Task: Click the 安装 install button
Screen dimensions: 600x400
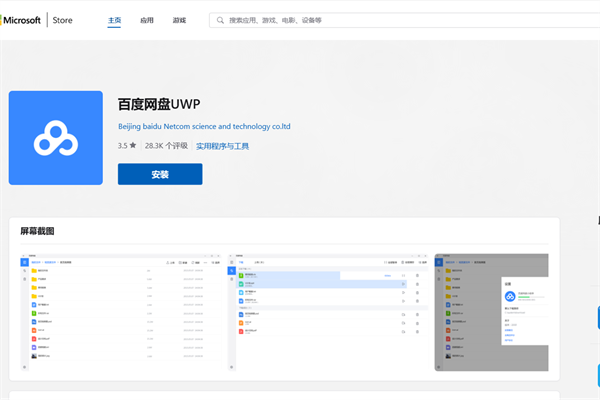Action: (x=160, y=174)
